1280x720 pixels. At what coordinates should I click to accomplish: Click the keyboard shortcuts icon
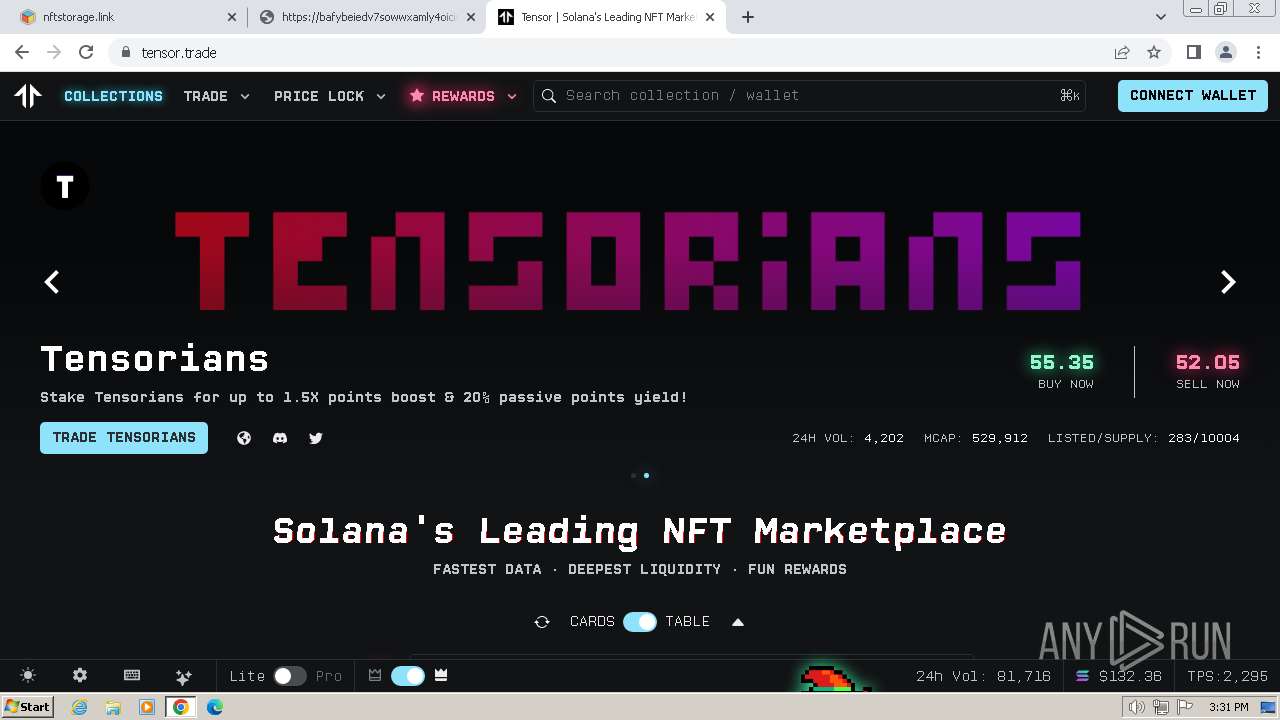(132, 676)
